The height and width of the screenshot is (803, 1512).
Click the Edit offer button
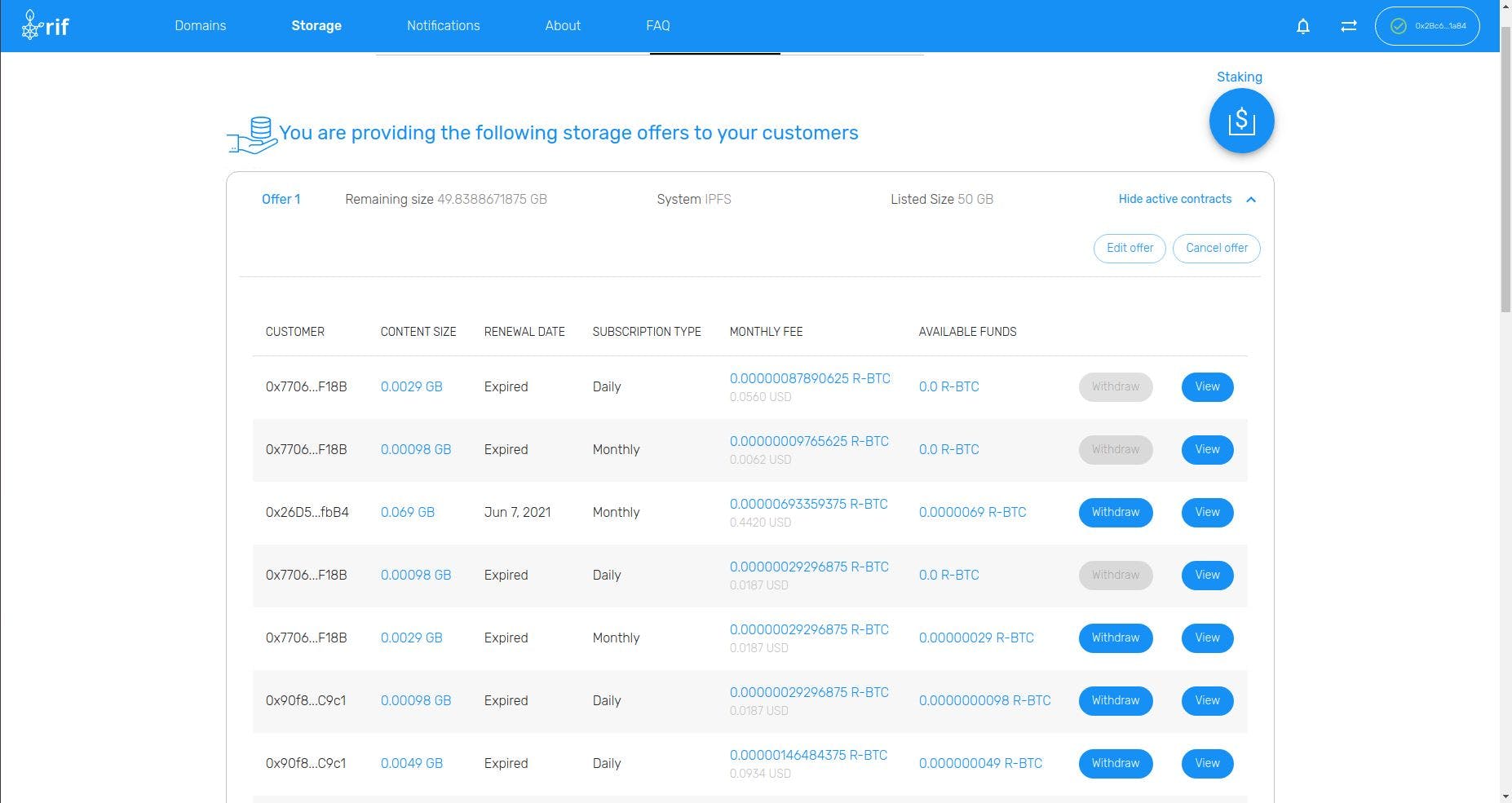pyautogui.click(x=1129, y=248)
